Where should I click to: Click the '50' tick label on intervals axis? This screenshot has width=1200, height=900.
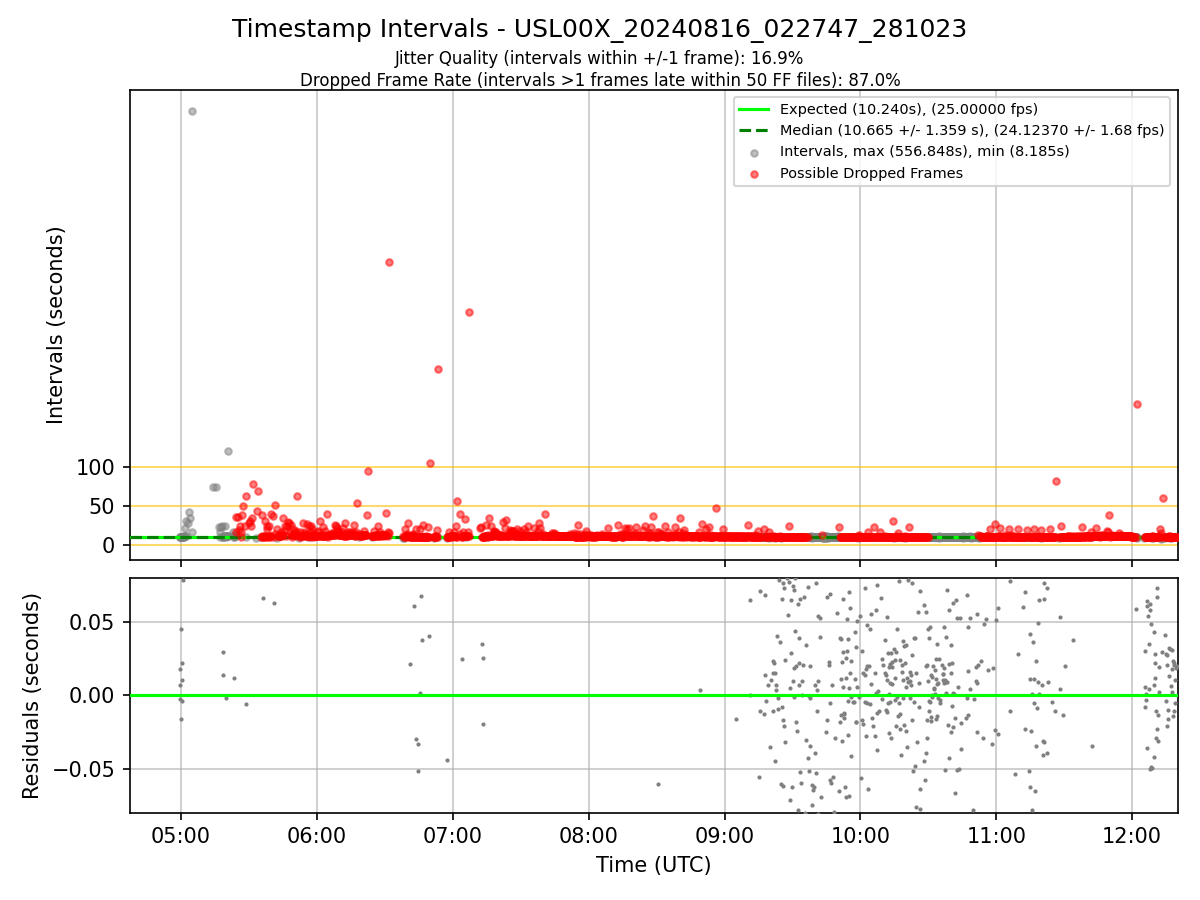point(103,506)
